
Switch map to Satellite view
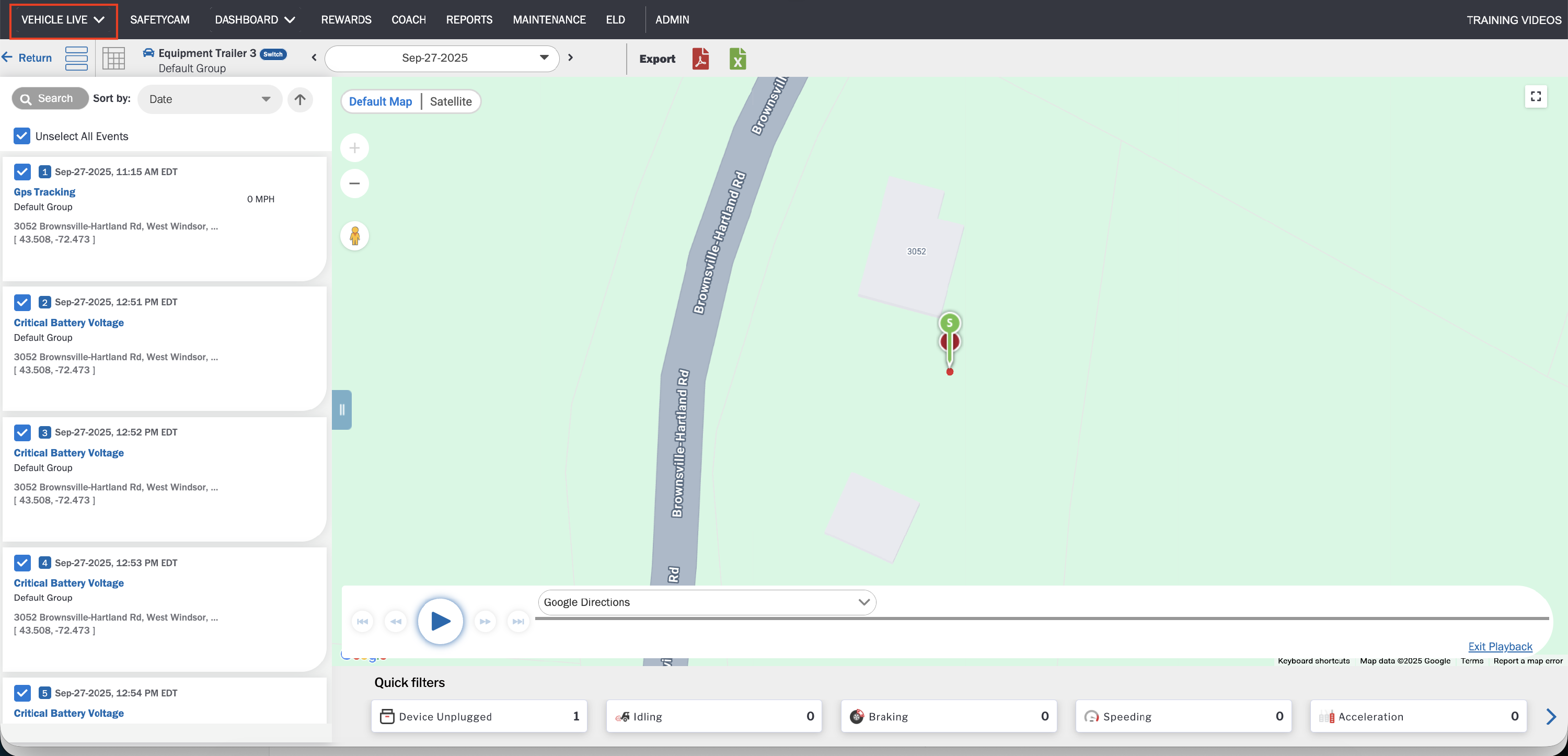[451, 101]
